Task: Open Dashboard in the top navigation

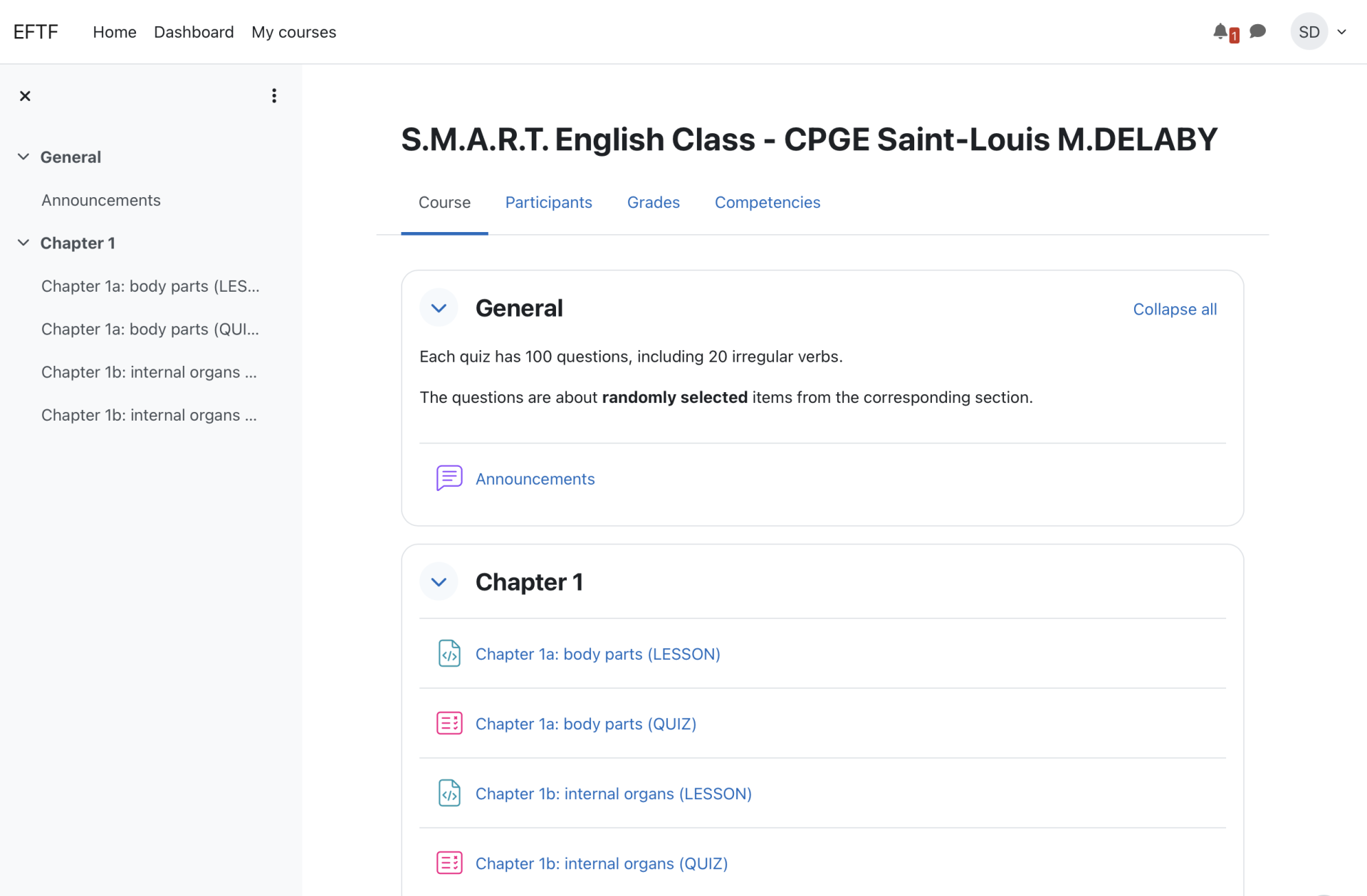Action: [194, 32]
